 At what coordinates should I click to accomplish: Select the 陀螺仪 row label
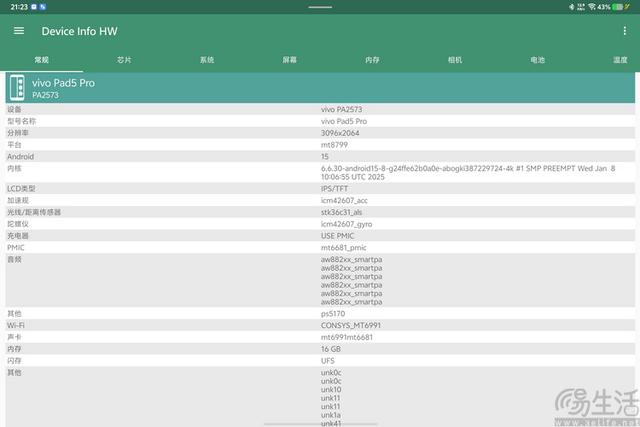pos(18,224)
